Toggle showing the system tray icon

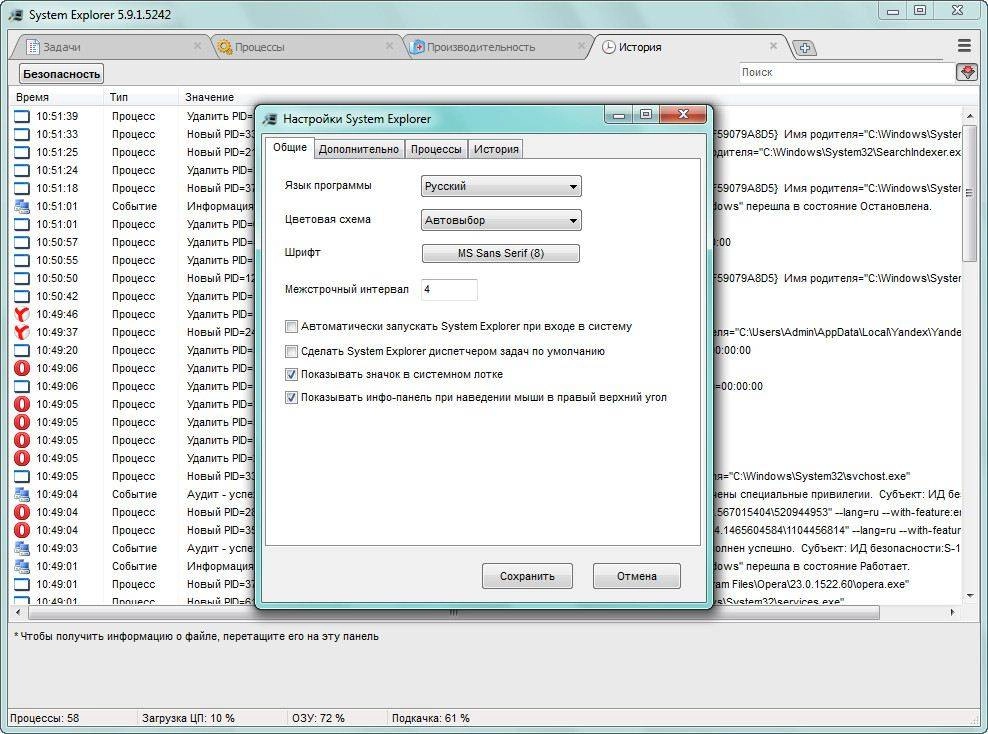(x=291, y=374)
